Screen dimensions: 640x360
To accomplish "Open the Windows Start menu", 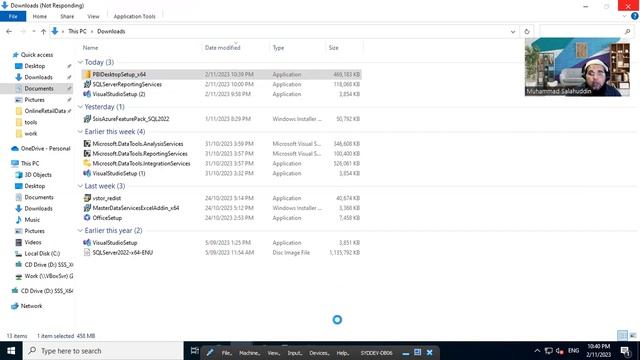I will click(x=11, y=351).
